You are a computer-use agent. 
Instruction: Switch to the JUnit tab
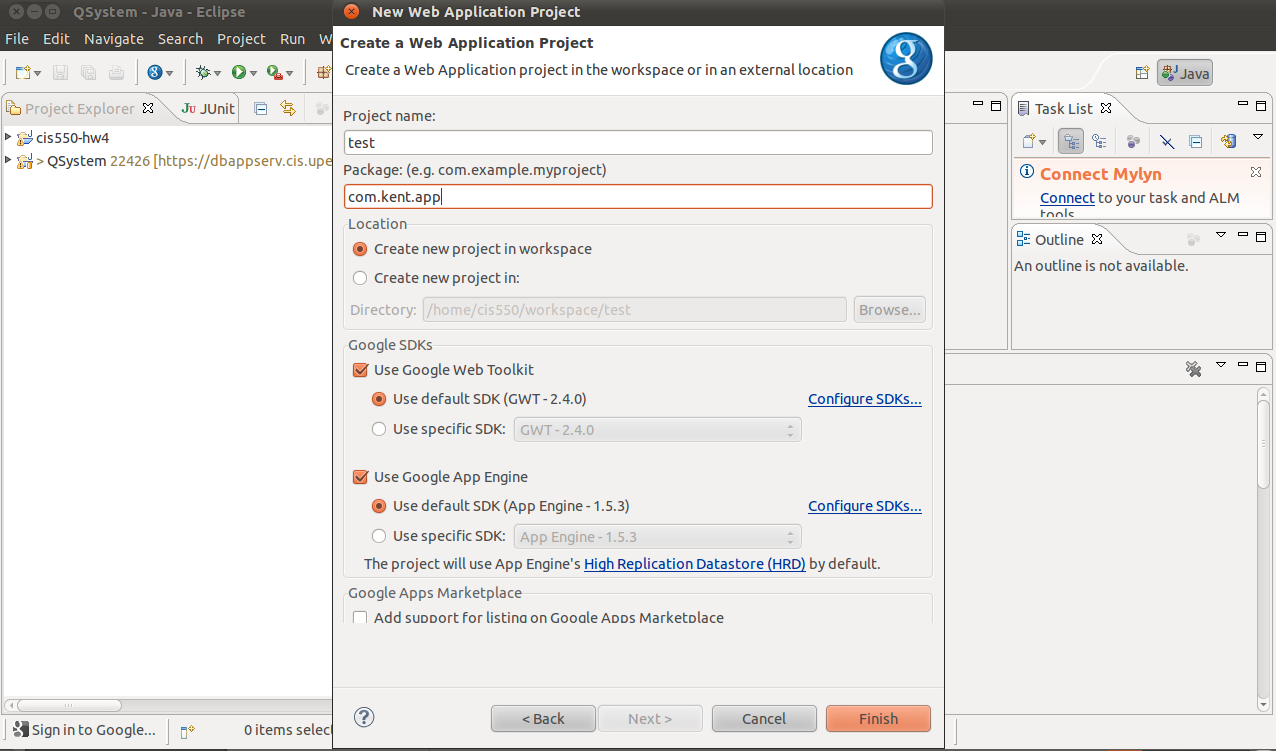(x=208, y=109)
